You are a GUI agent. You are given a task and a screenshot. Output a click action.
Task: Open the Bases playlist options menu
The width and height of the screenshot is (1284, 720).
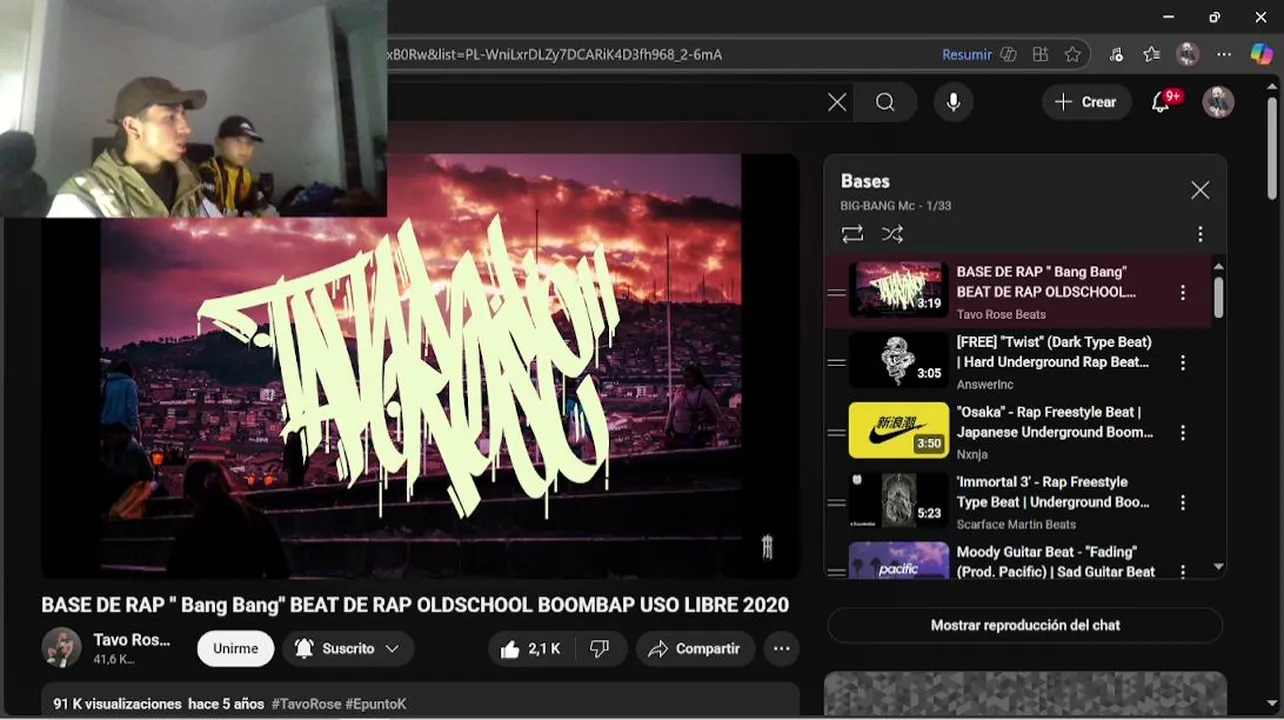[1200, 234]
